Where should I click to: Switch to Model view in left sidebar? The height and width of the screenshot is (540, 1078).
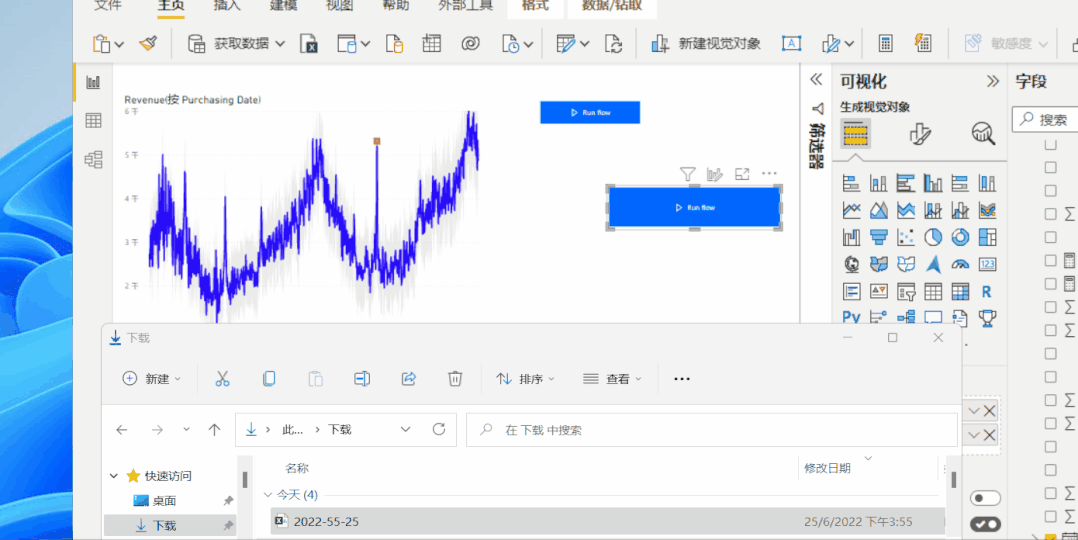coord(93,159)
